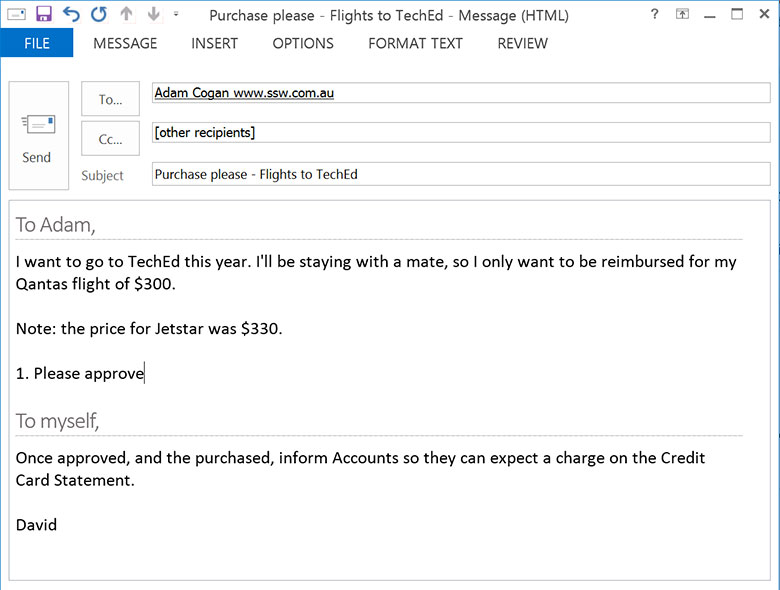Select the INSERT ribbon tab
This screenshot has height=590, width=780.
pos(214,43)
